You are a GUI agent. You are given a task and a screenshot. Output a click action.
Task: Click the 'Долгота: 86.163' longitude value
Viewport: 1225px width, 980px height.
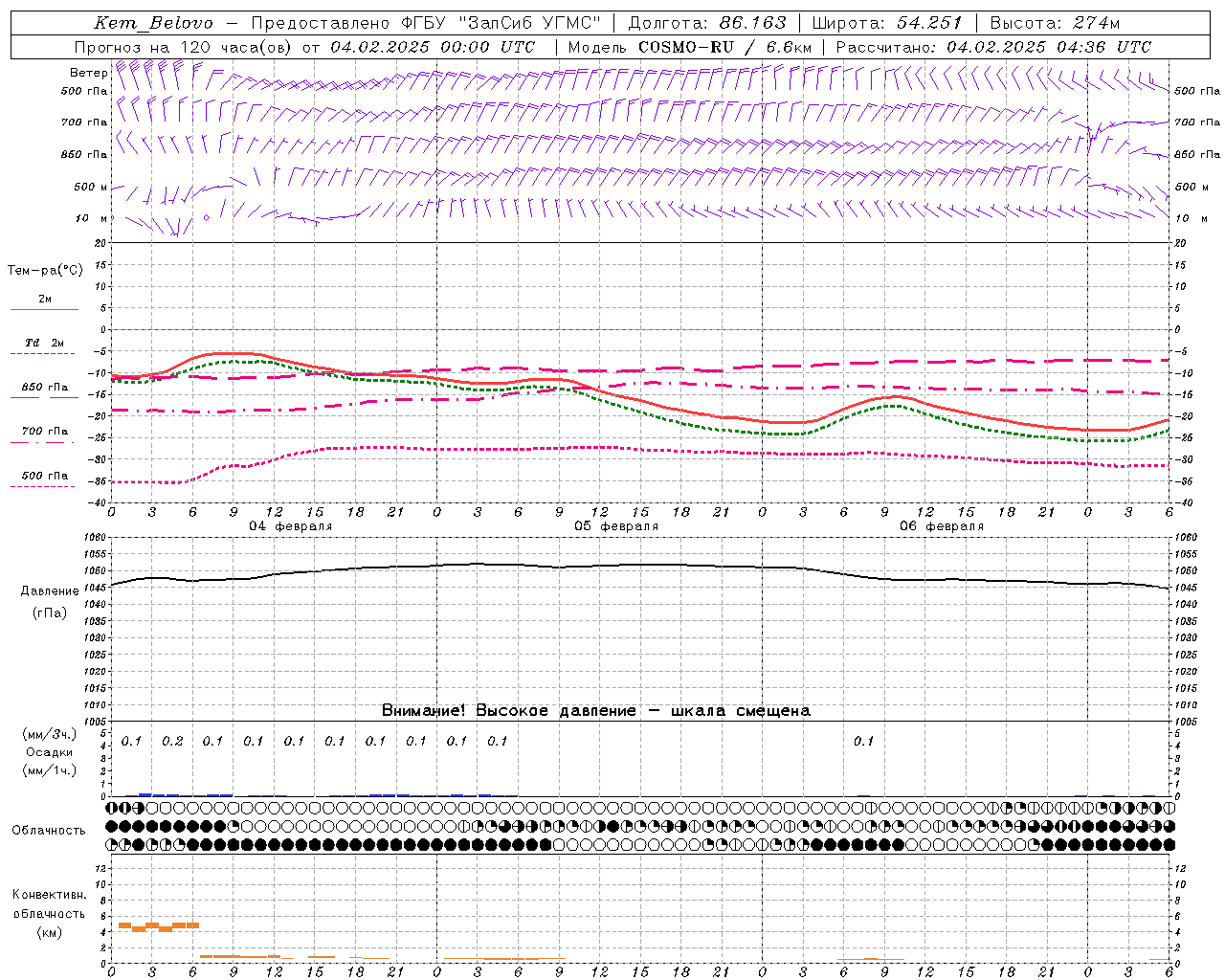(707, 23)
